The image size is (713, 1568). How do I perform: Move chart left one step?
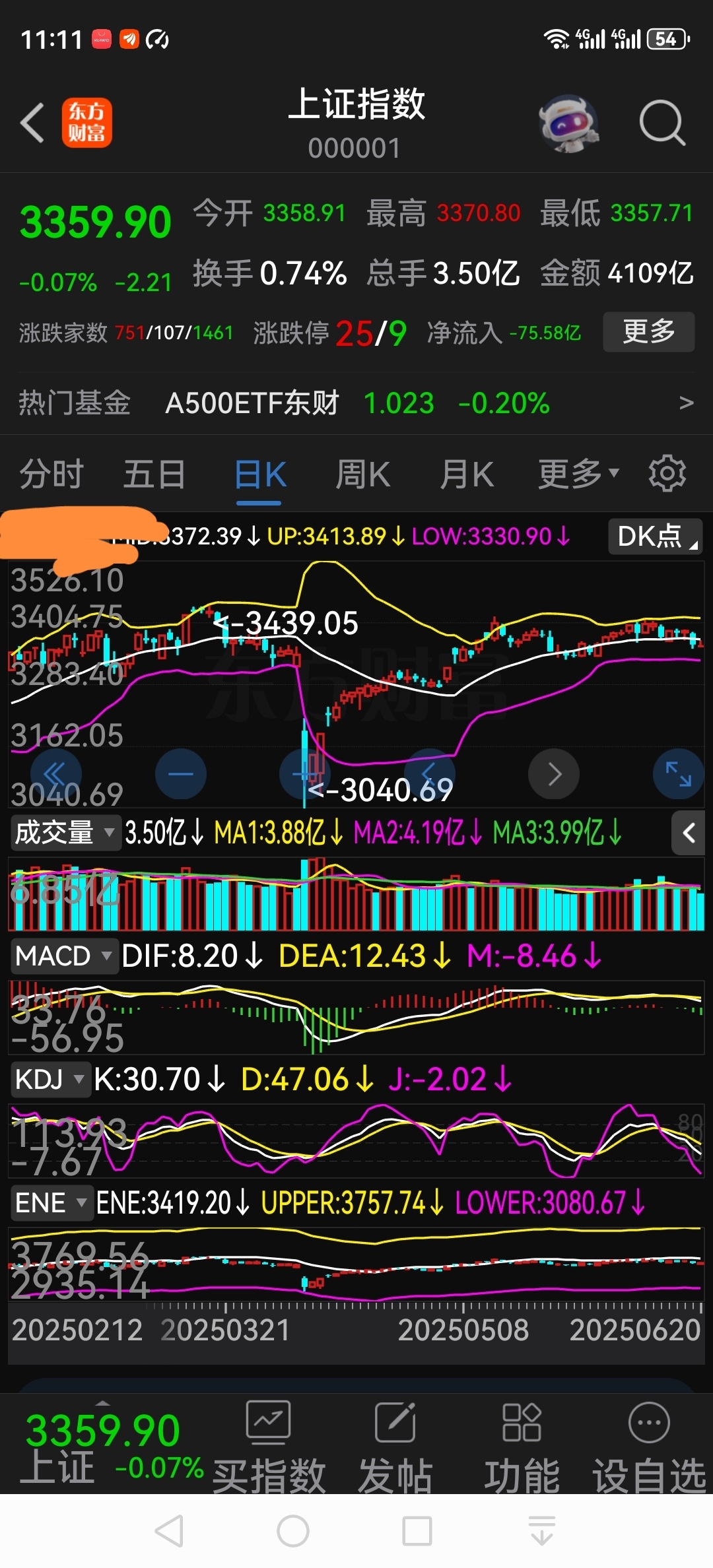[430, 773]
